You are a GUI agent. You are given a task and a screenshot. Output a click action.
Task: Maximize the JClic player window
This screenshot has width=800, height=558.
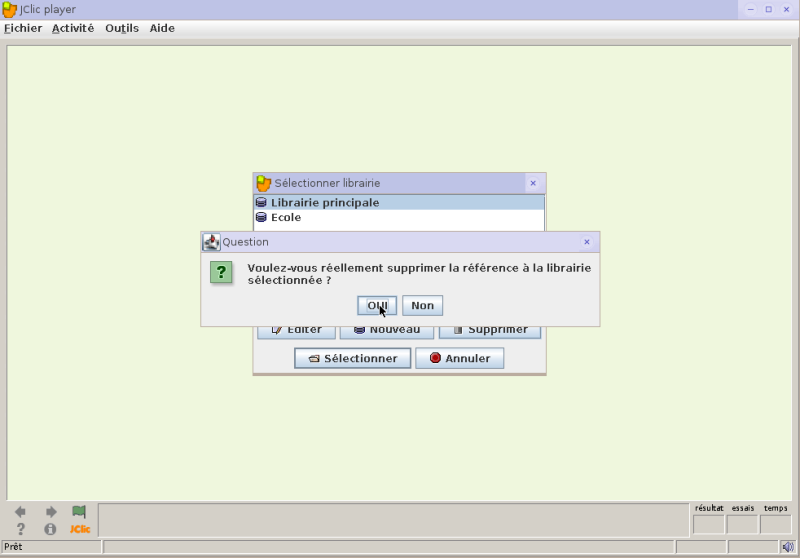pyautogui.click(x=768, y=9)
